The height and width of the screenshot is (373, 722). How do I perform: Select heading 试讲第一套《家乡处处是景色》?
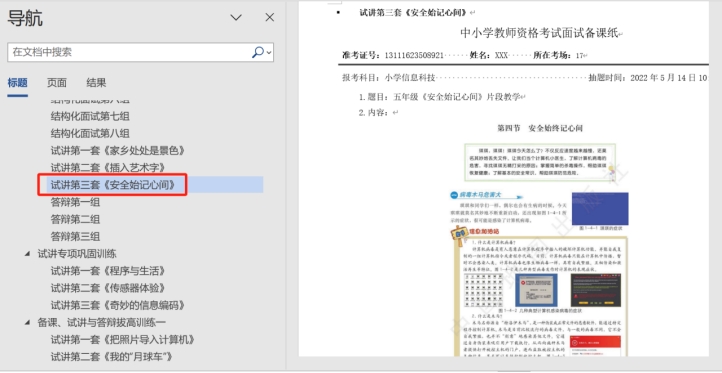[x=118, y=151]
